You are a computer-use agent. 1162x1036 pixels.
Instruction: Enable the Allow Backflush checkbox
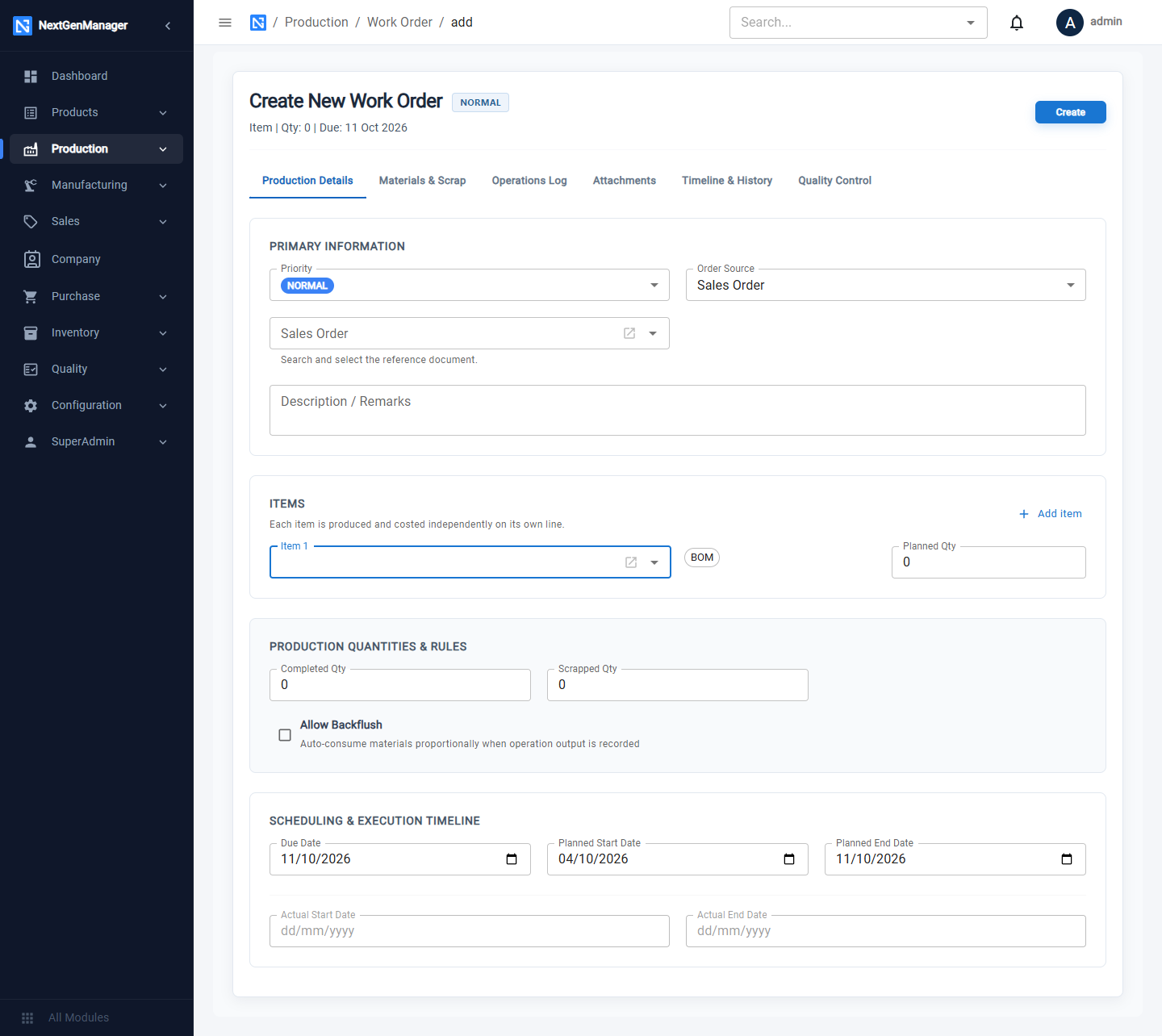click(x=285, y=735)
